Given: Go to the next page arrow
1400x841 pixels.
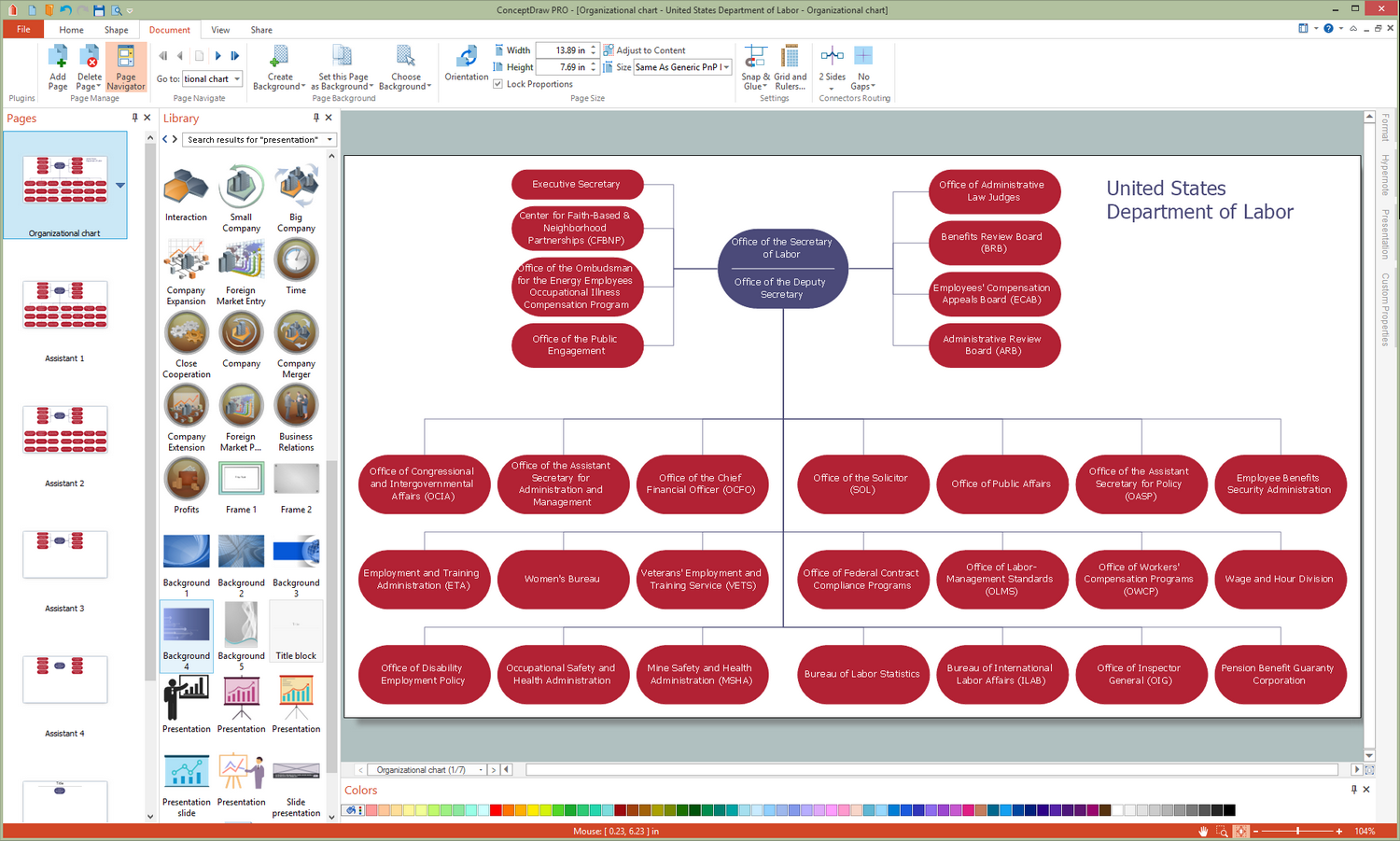Looking at the screenshot, I should pos(217,56).
